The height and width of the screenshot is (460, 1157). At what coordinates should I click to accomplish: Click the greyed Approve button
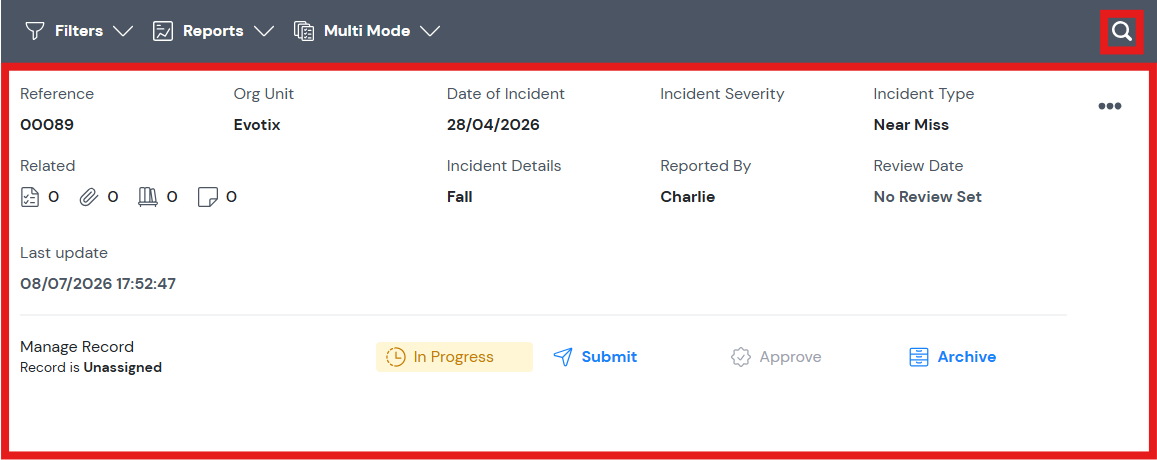point(776,357)
